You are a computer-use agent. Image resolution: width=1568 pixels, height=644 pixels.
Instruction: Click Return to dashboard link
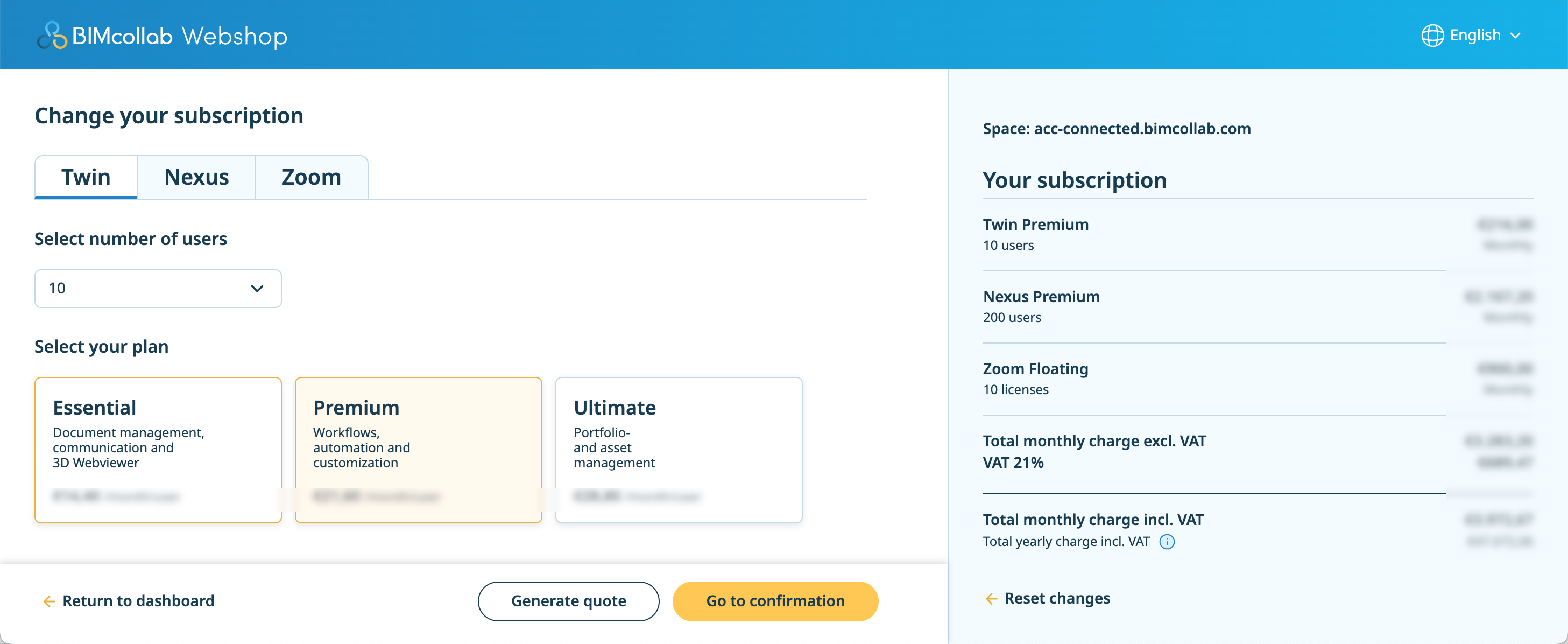coord(129,601)
